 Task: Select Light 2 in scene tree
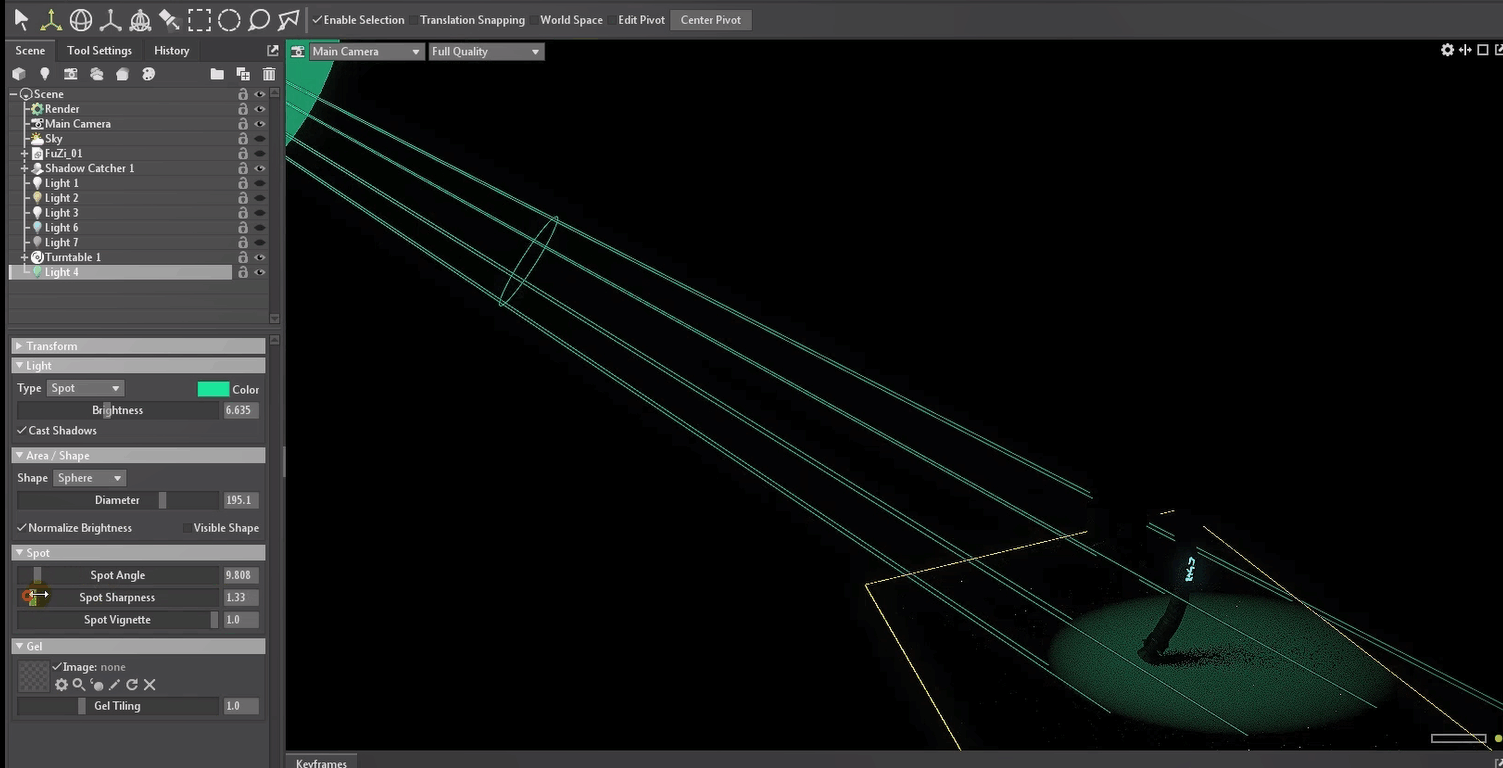[61, 198]
